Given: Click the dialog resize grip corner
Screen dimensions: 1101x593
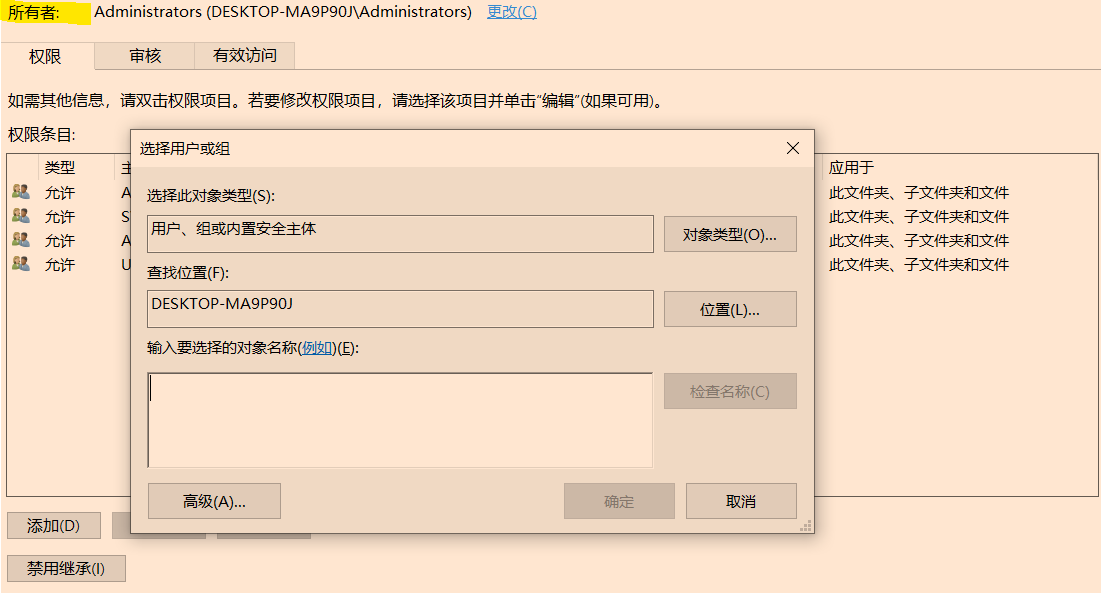Looking at the screenshot, I should point(806,526).
